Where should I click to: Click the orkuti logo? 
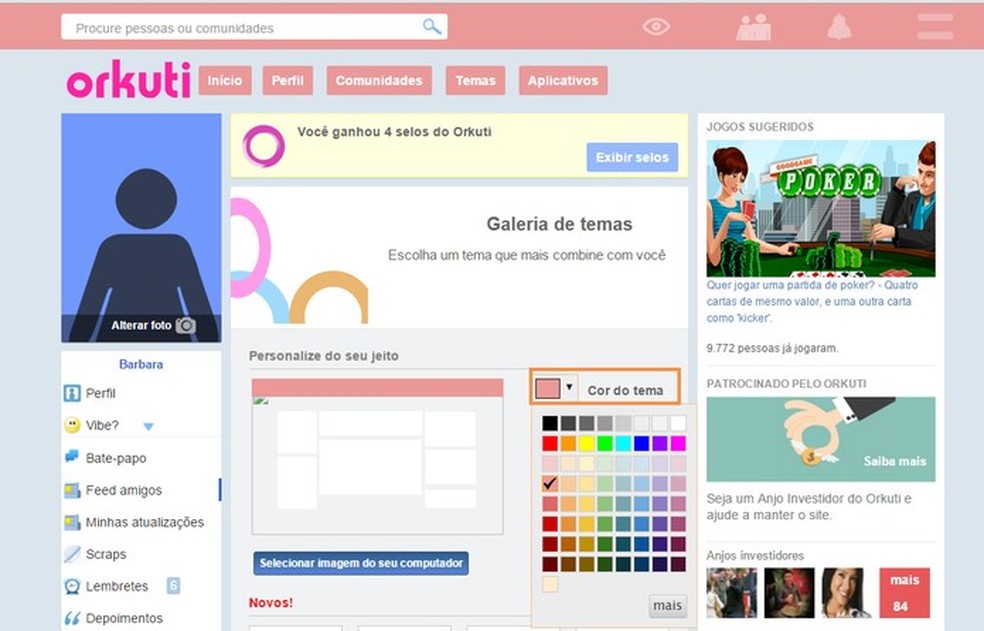pyautogui.click(x=129, y=80)
